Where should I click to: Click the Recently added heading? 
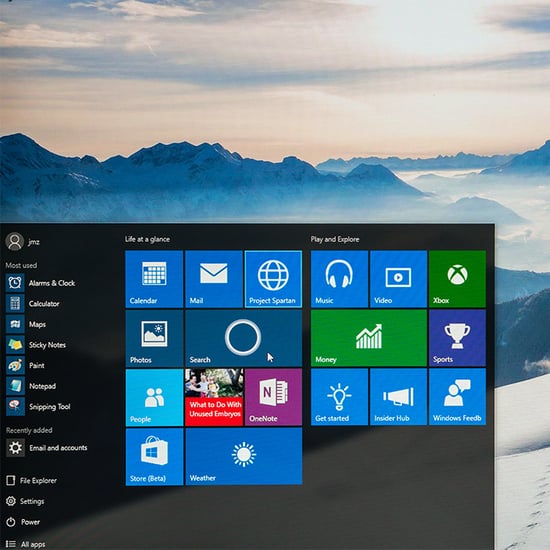tap(29, 430)
